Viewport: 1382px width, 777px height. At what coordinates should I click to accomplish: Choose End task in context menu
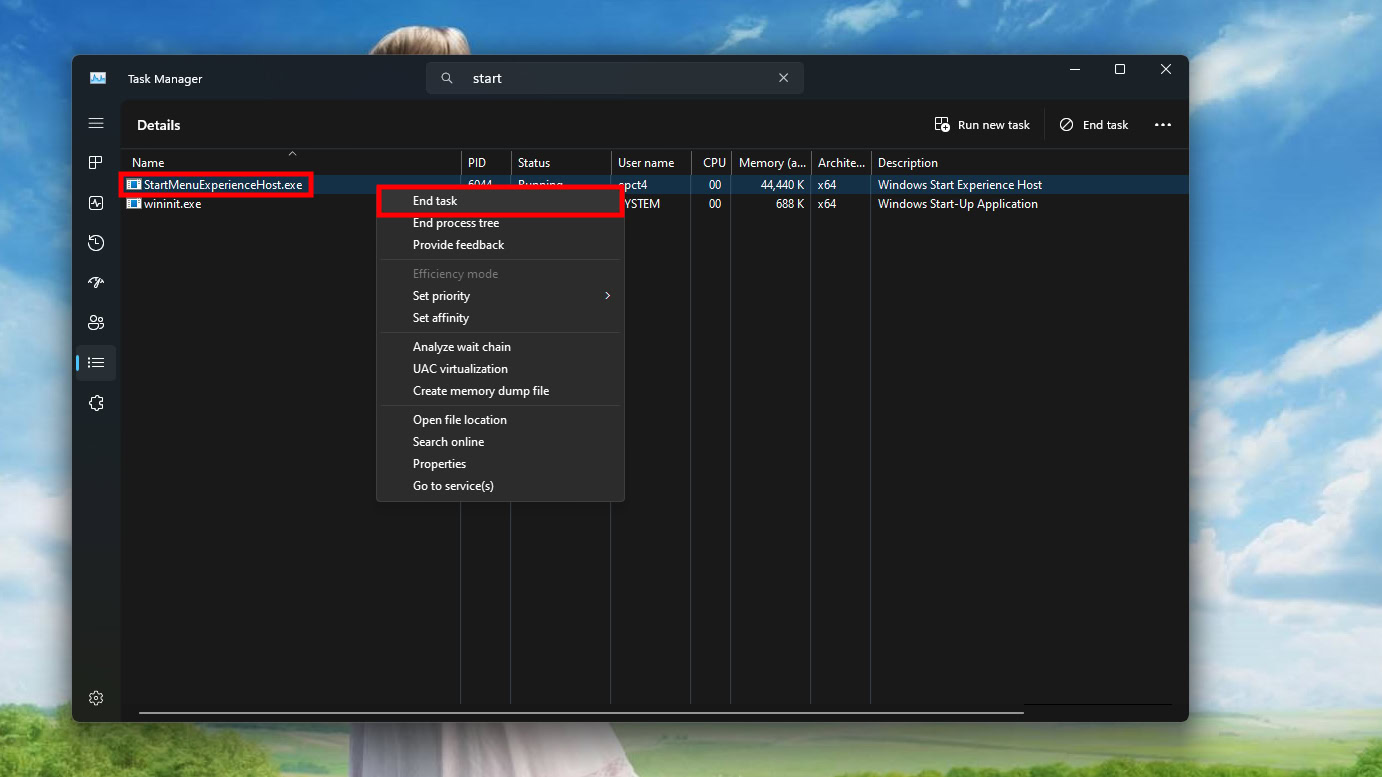tap(435, 201)
